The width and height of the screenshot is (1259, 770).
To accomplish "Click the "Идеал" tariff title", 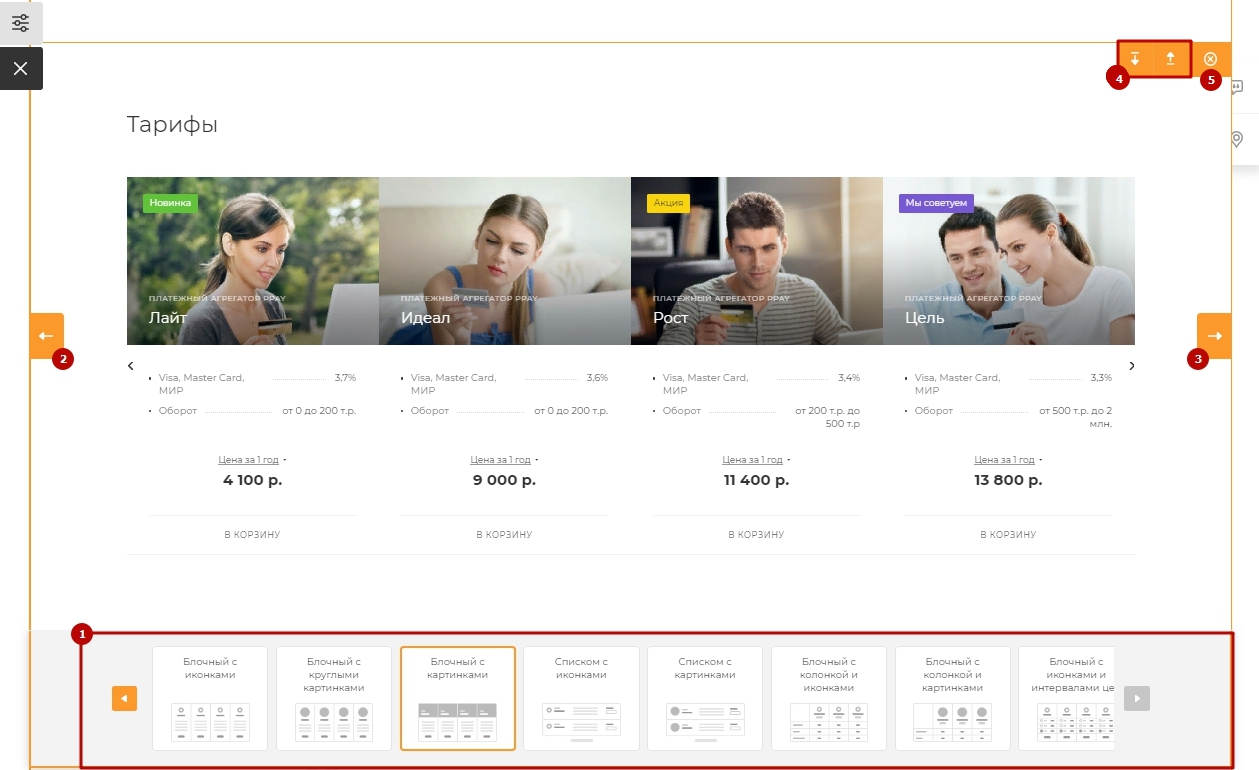I will pos(426,318).
